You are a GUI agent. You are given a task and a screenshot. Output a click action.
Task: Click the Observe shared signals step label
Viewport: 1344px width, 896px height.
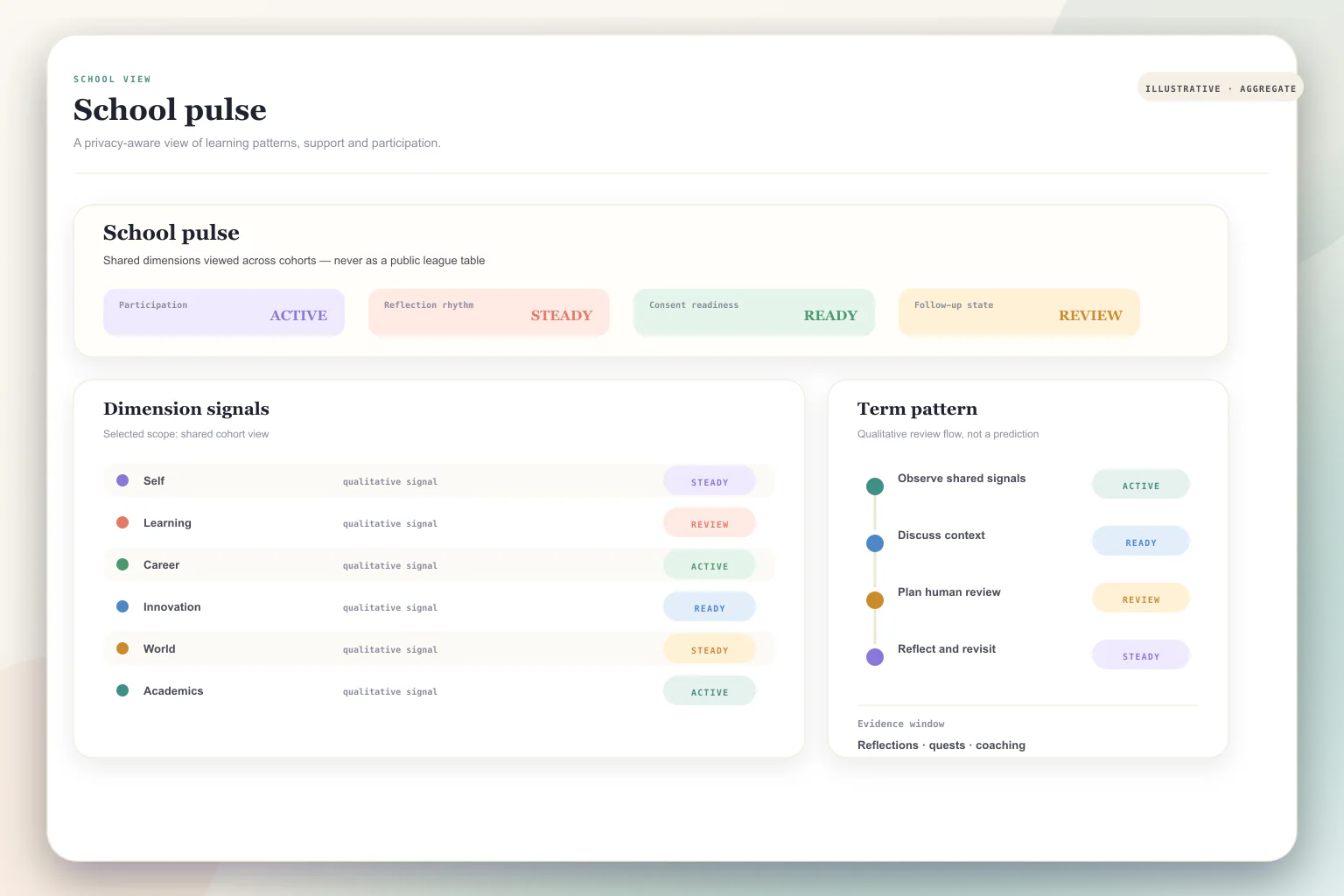coord(962,478)
